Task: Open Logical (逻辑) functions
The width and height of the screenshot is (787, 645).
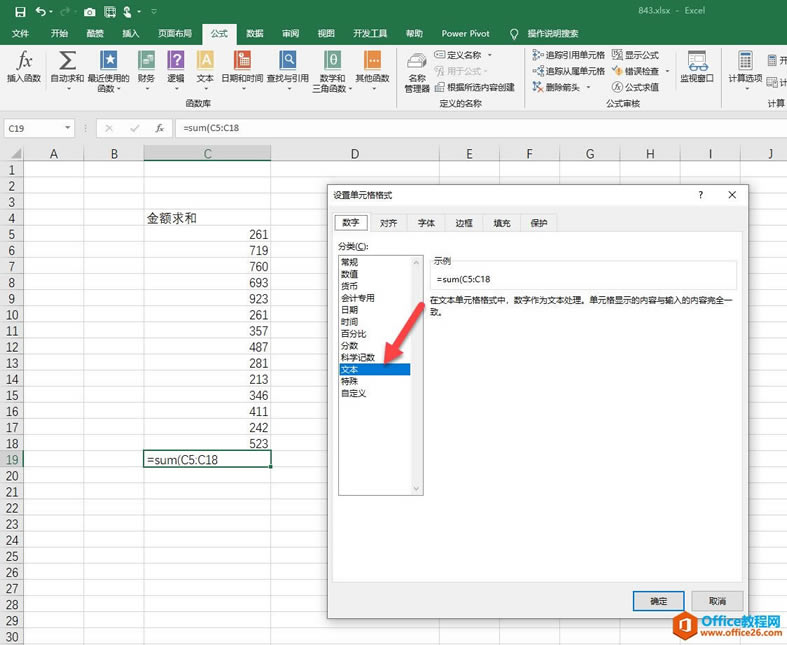Action: (x=176, y=69)
